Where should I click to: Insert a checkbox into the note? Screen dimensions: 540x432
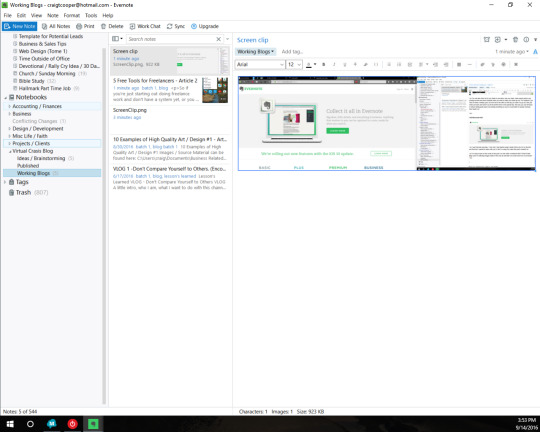point(410,64)
